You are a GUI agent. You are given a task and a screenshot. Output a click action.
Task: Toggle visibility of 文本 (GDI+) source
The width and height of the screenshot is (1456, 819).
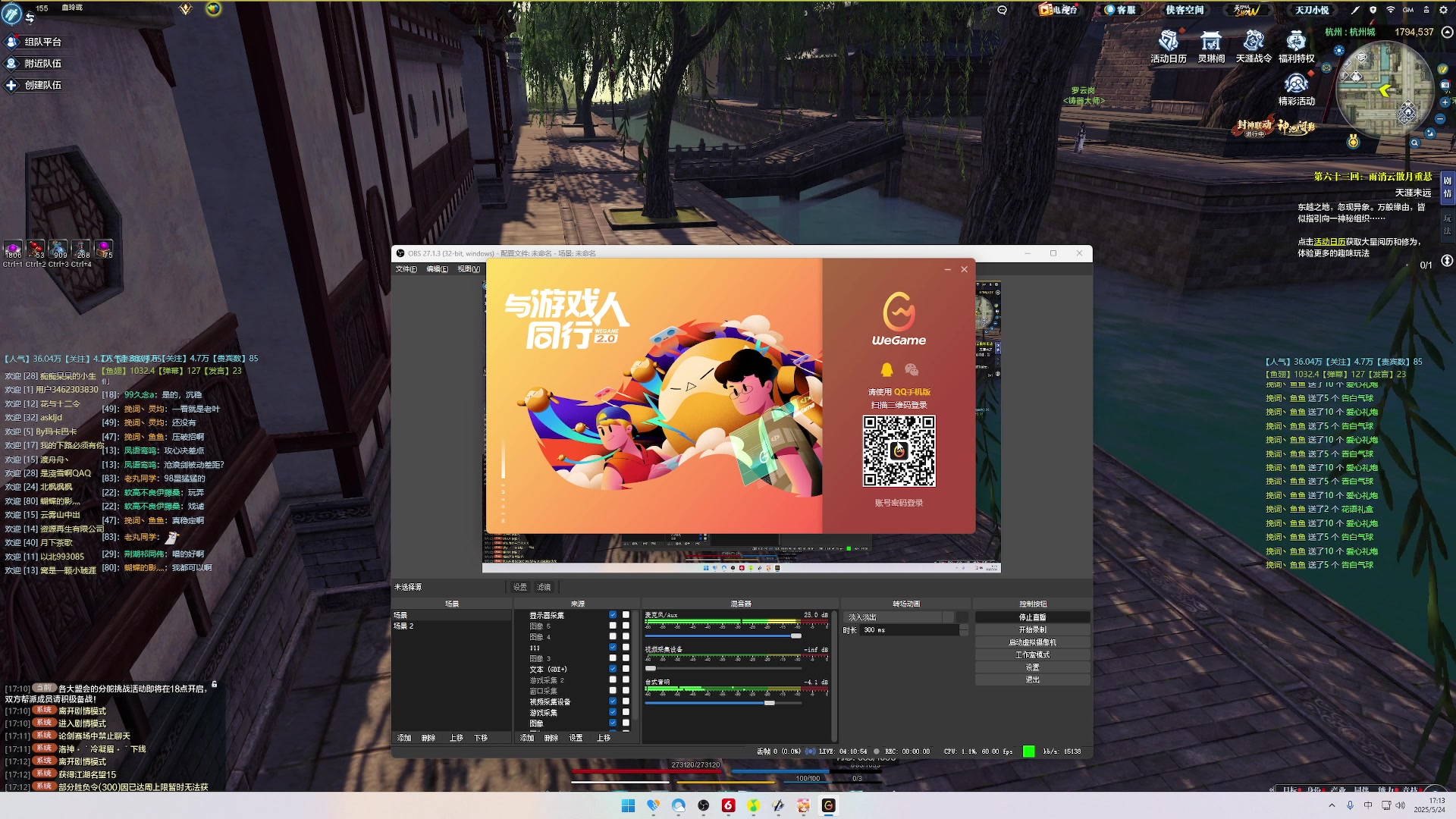coord(613,669)
